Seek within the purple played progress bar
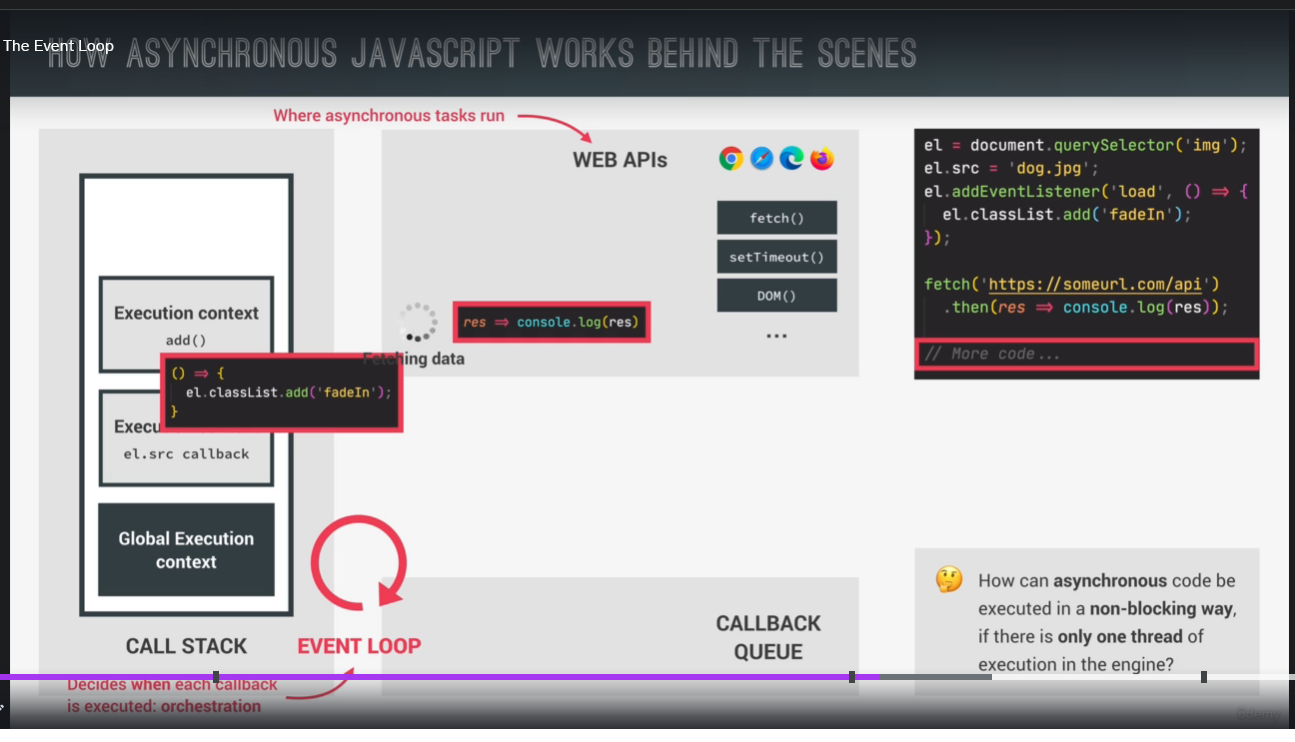This screenshot has height=742, width=1295. coord(500,677)
